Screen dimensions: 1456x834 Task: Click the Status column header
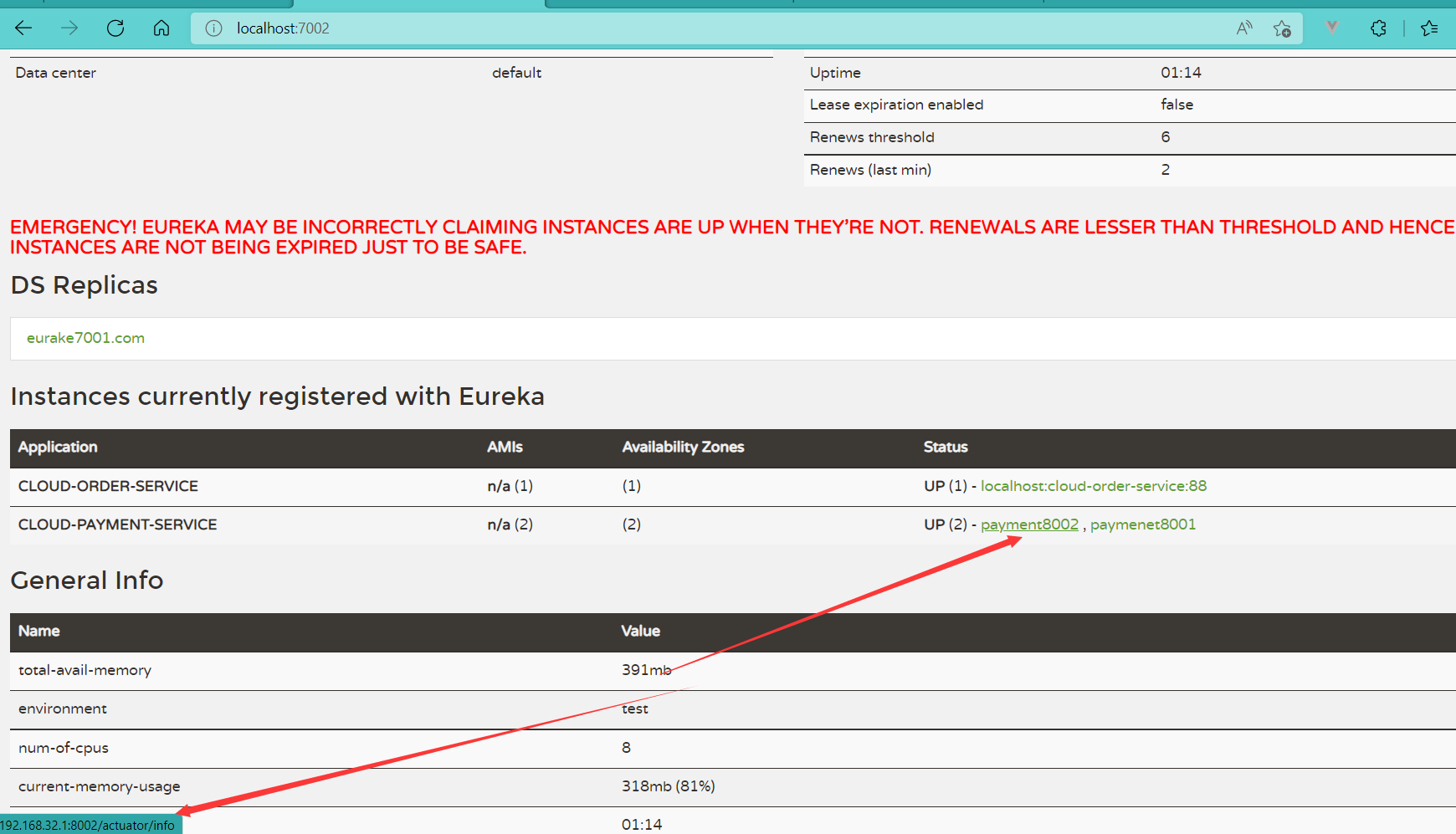pyautogui.click(x=946, y=447)
